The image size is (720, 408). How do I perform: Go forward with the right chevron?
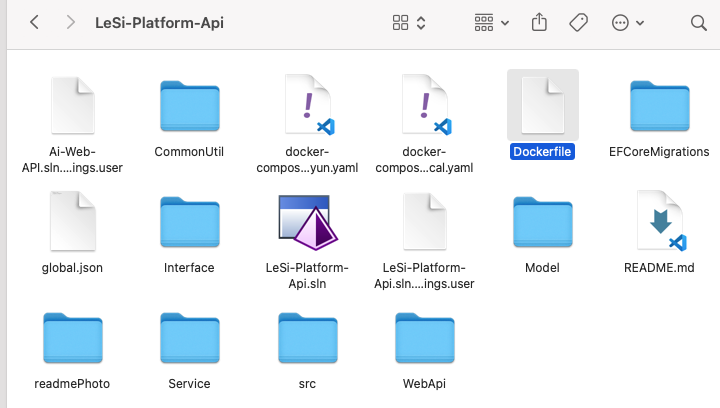pos(70,22)
